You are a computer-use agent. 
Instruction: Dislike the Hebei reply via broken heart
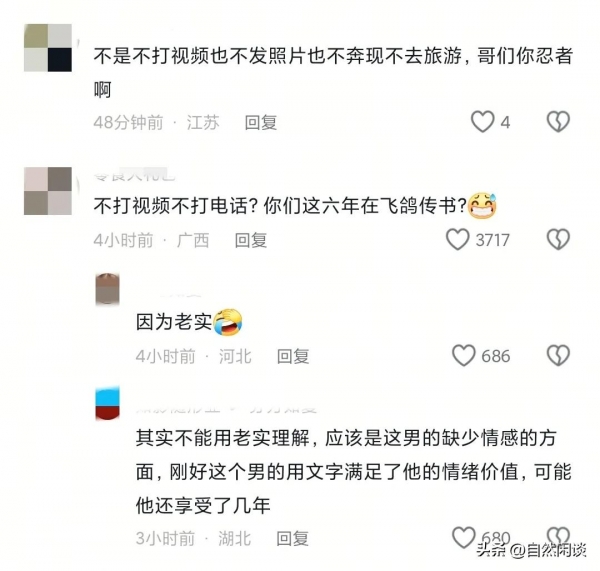[558, 356]
